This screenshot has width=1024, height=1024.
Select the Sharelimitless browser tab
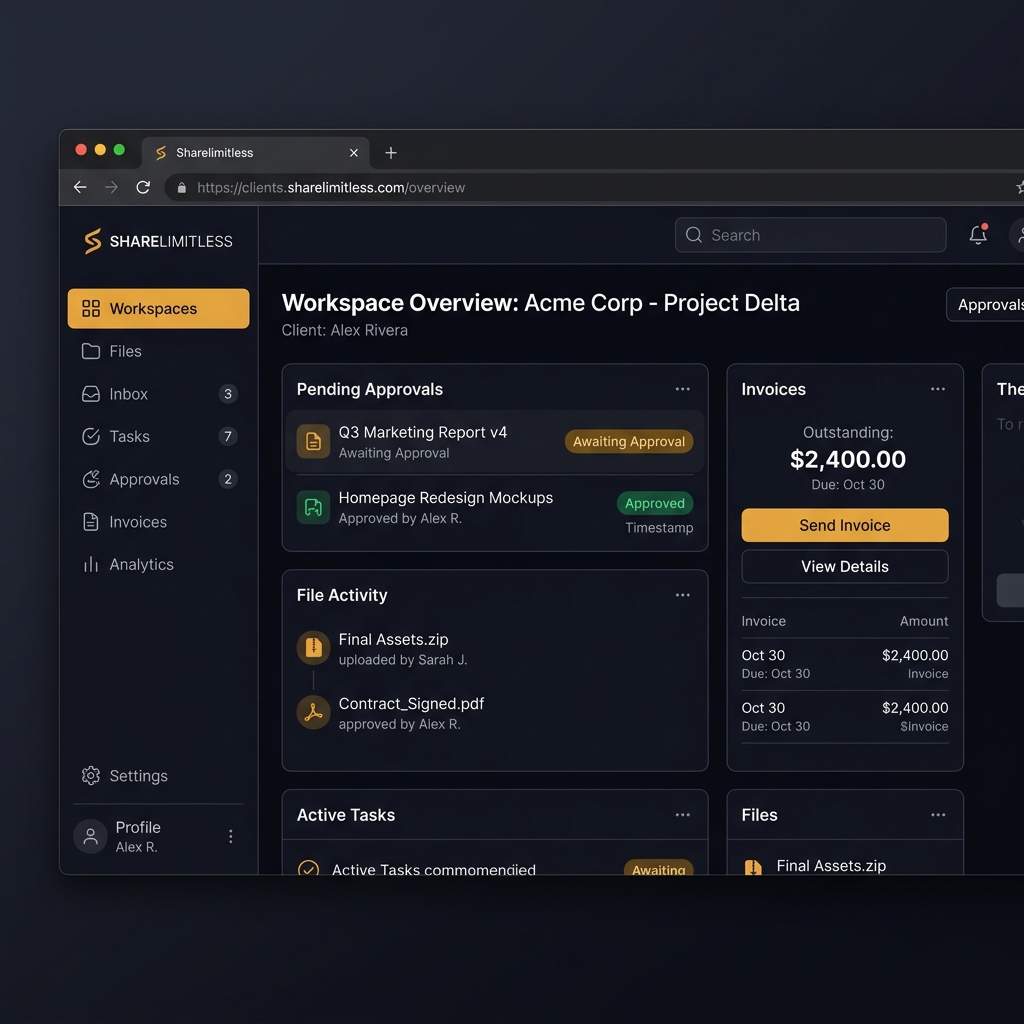[255, 153]
